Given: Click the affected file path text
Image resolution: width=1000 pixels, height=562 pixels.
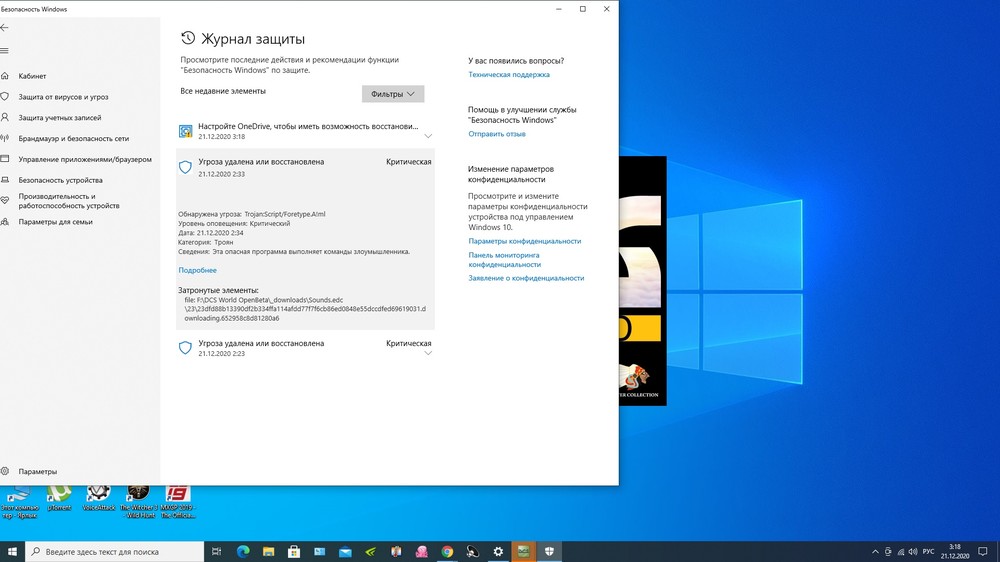Looking at the screenshot, I should pos(305,309).
